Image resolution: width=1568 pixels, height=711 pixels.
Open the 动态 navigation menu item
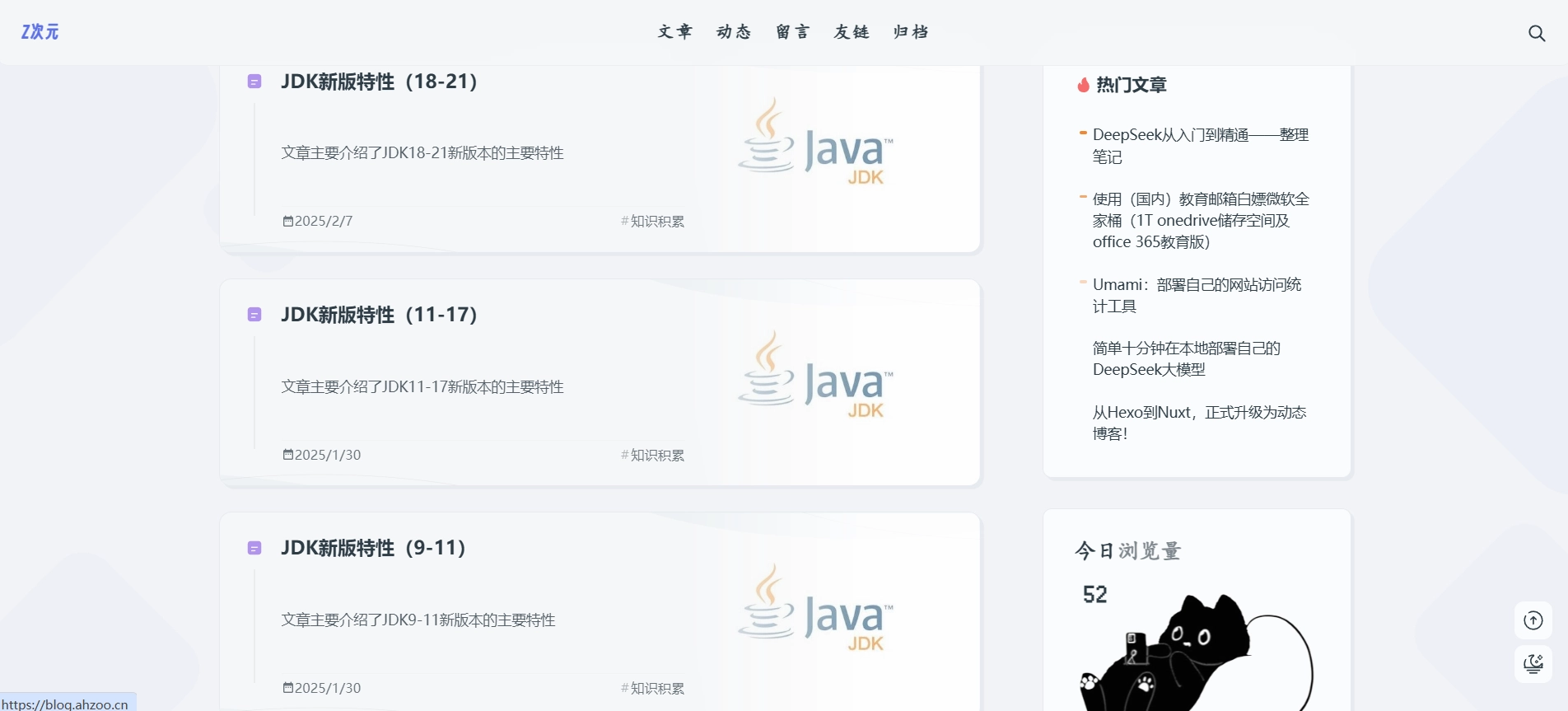[x=734, y=32]
